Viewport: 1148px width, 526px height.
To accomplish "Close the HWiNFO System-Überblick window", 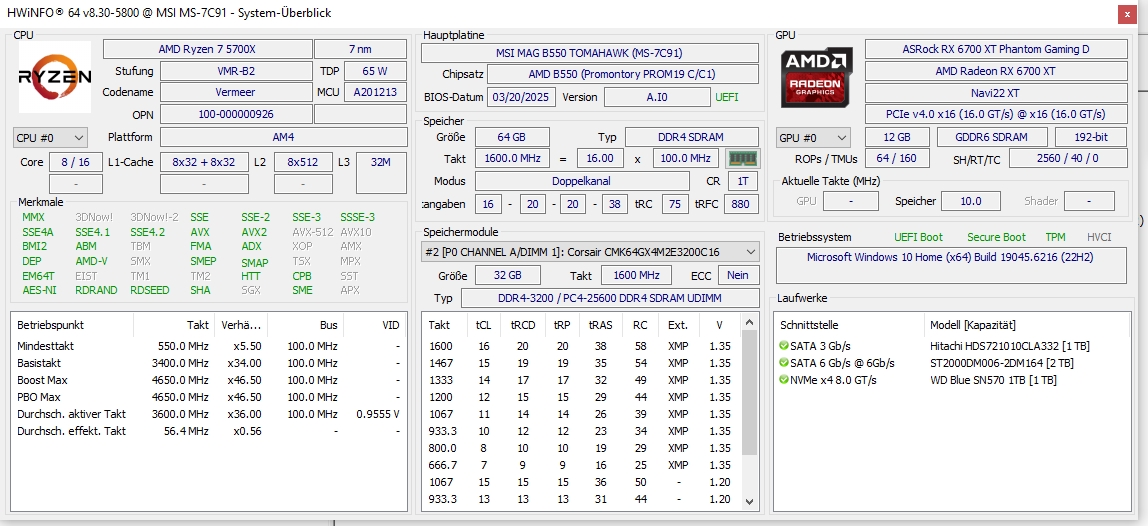I will point(1128,14).
